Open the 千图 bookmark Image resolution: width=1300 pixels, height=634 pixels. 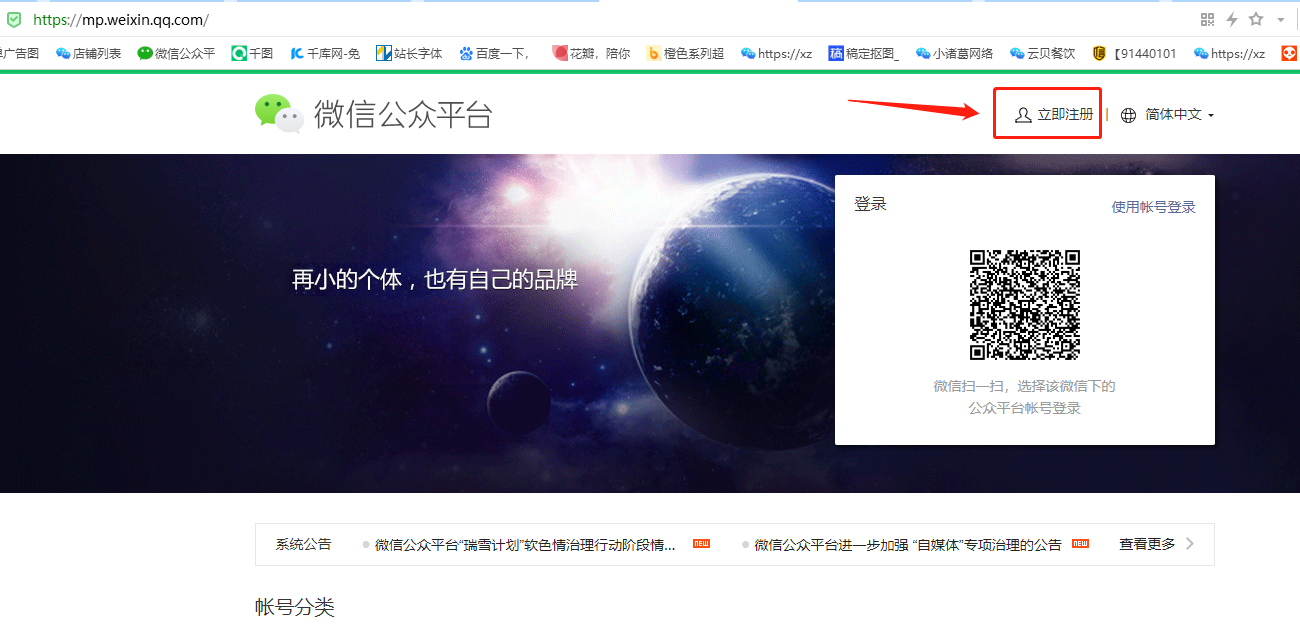[x=252, y=53]
